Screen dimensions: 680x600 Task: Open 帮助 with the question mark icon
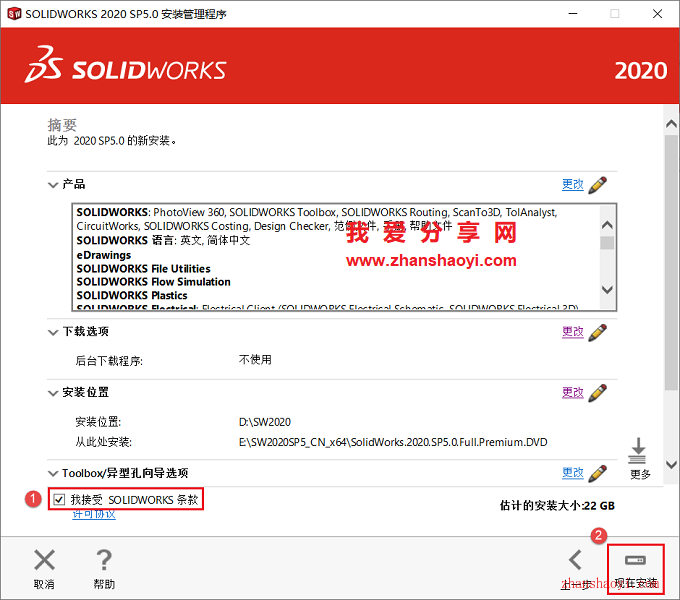104,560
